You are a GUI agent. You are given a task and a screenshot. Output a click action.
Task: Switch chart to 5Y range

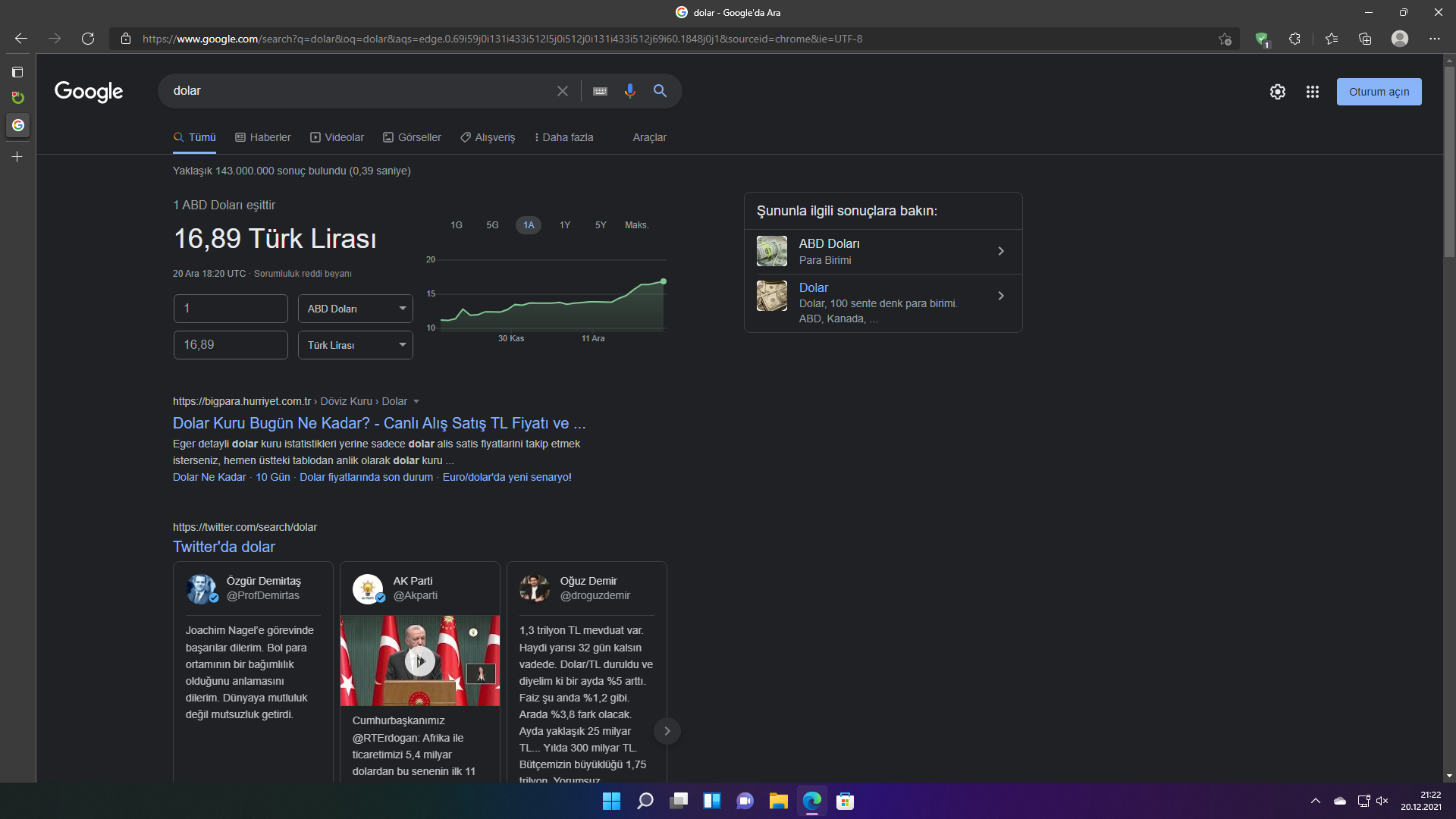pyautogui.click(x=601, y=225)
